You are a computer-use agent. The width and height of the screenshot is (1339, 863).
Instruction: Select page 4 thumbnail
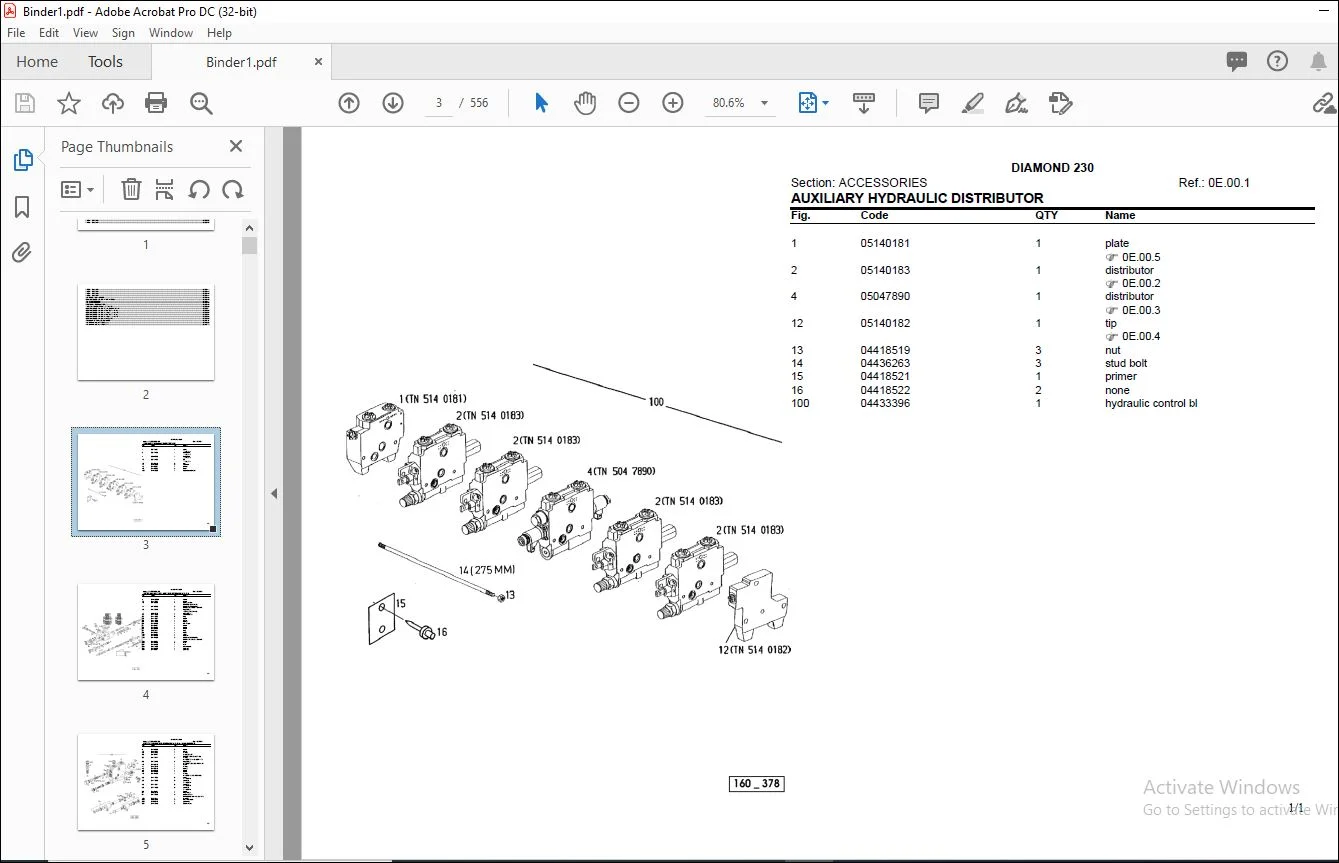pos(146,632)
